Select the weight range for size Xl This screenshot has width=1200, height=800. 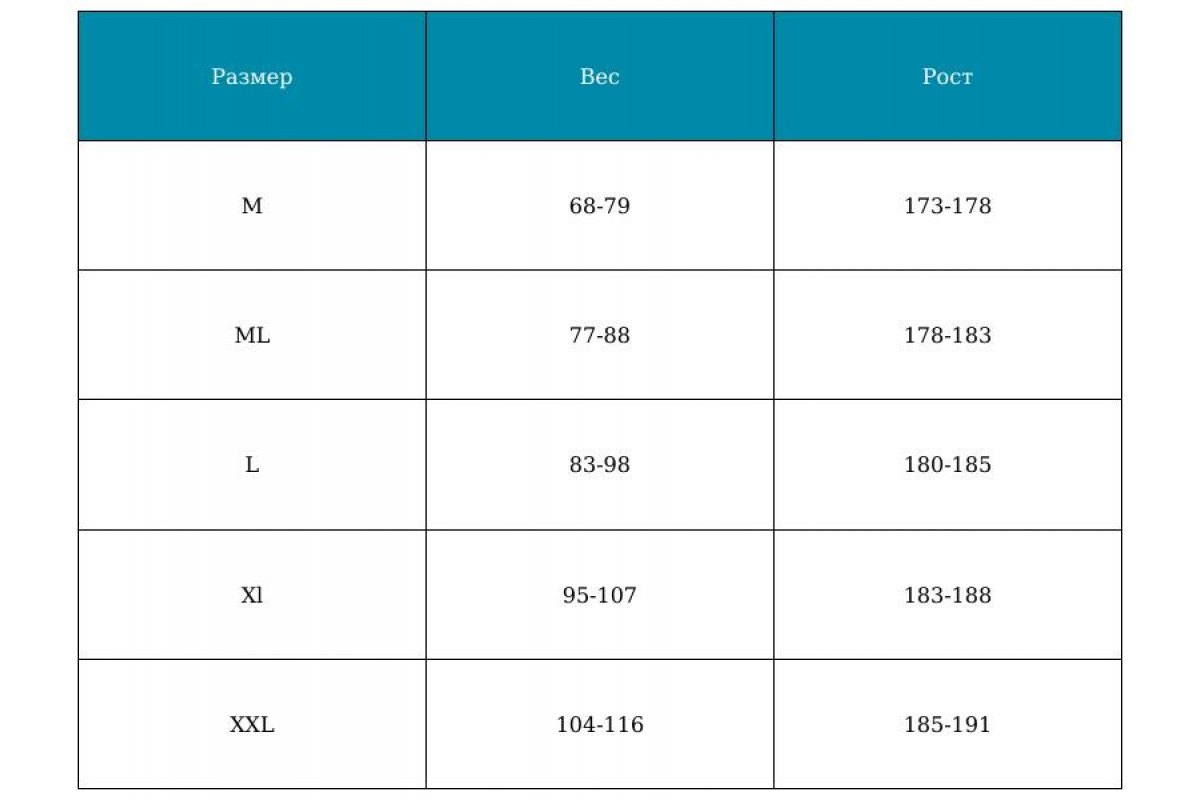pos(600,595)
